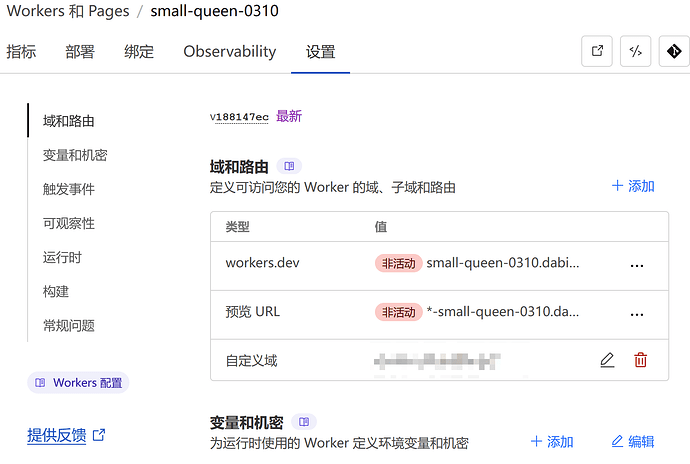Switch to the 部署 tab
This screenshot has height=464, width=690.
click(81, 52)
